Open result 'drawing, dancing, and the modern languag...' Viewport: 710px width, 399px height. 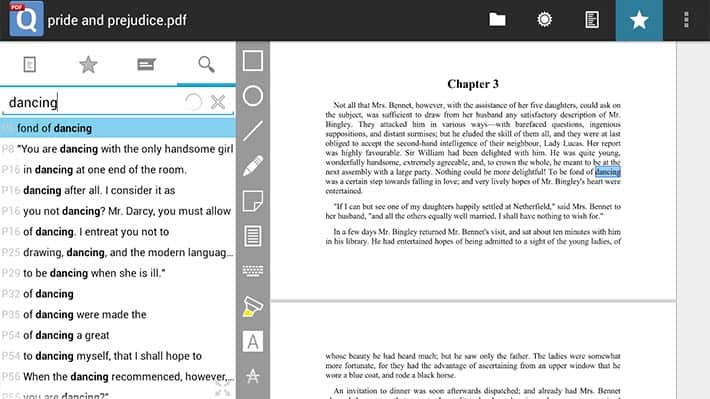click(118, 252)
